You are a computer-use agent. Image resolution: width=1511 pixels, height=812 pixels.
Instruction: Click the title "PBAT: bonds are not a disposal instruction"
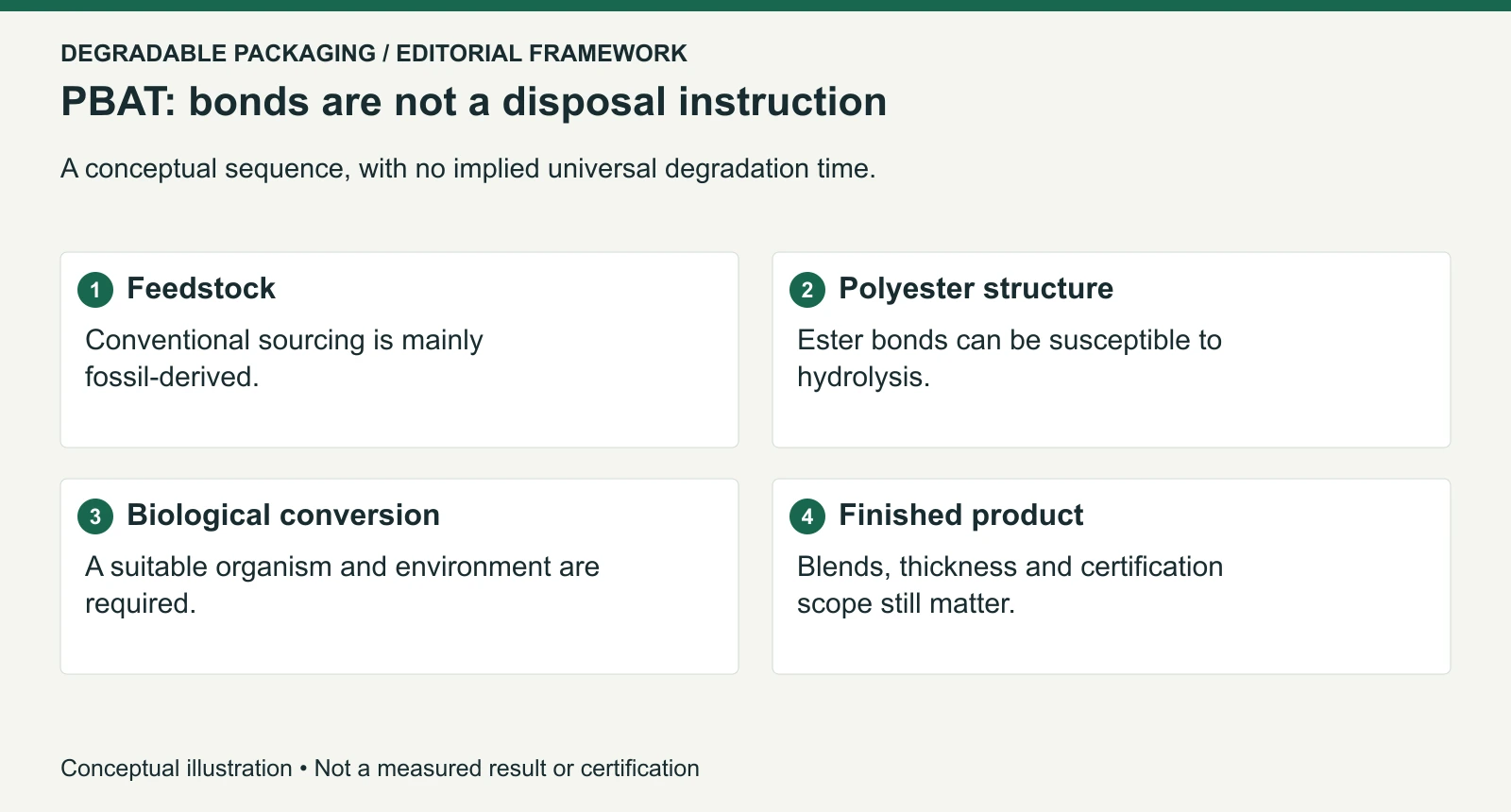474,102
